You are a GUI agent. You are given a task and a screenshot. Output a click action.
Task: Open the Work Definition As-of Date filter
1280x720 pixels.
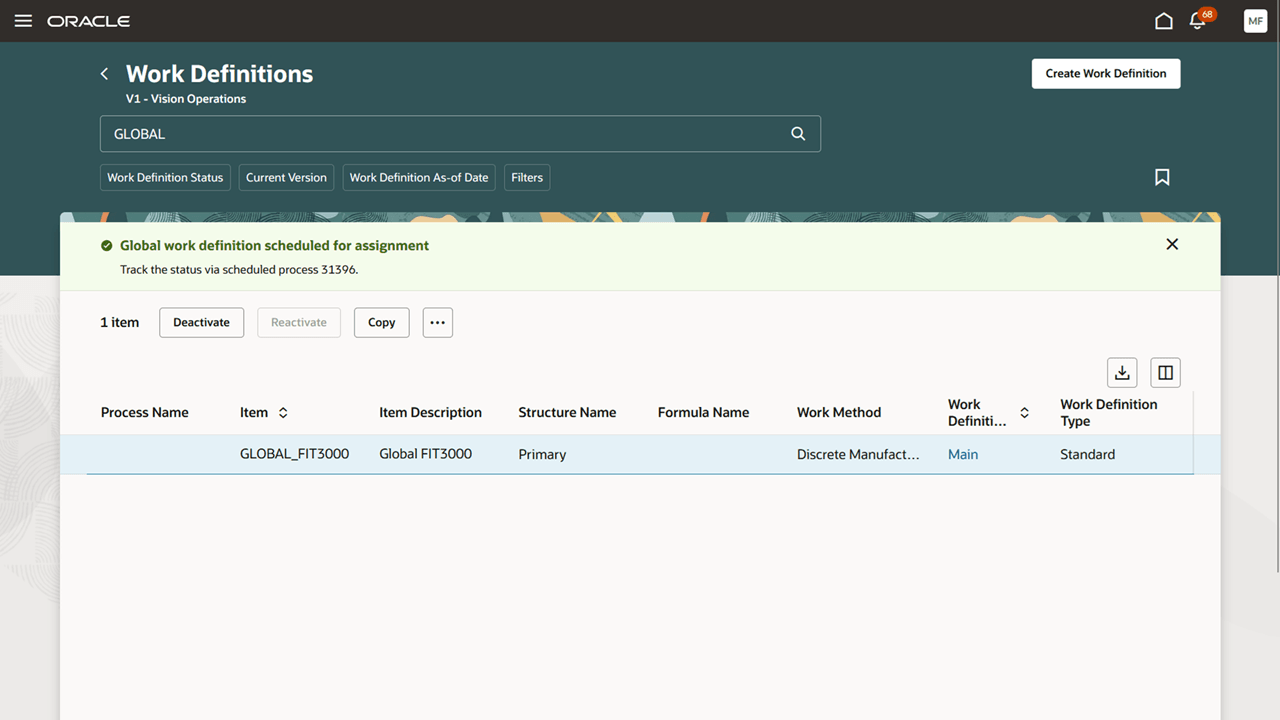[419, 177]
